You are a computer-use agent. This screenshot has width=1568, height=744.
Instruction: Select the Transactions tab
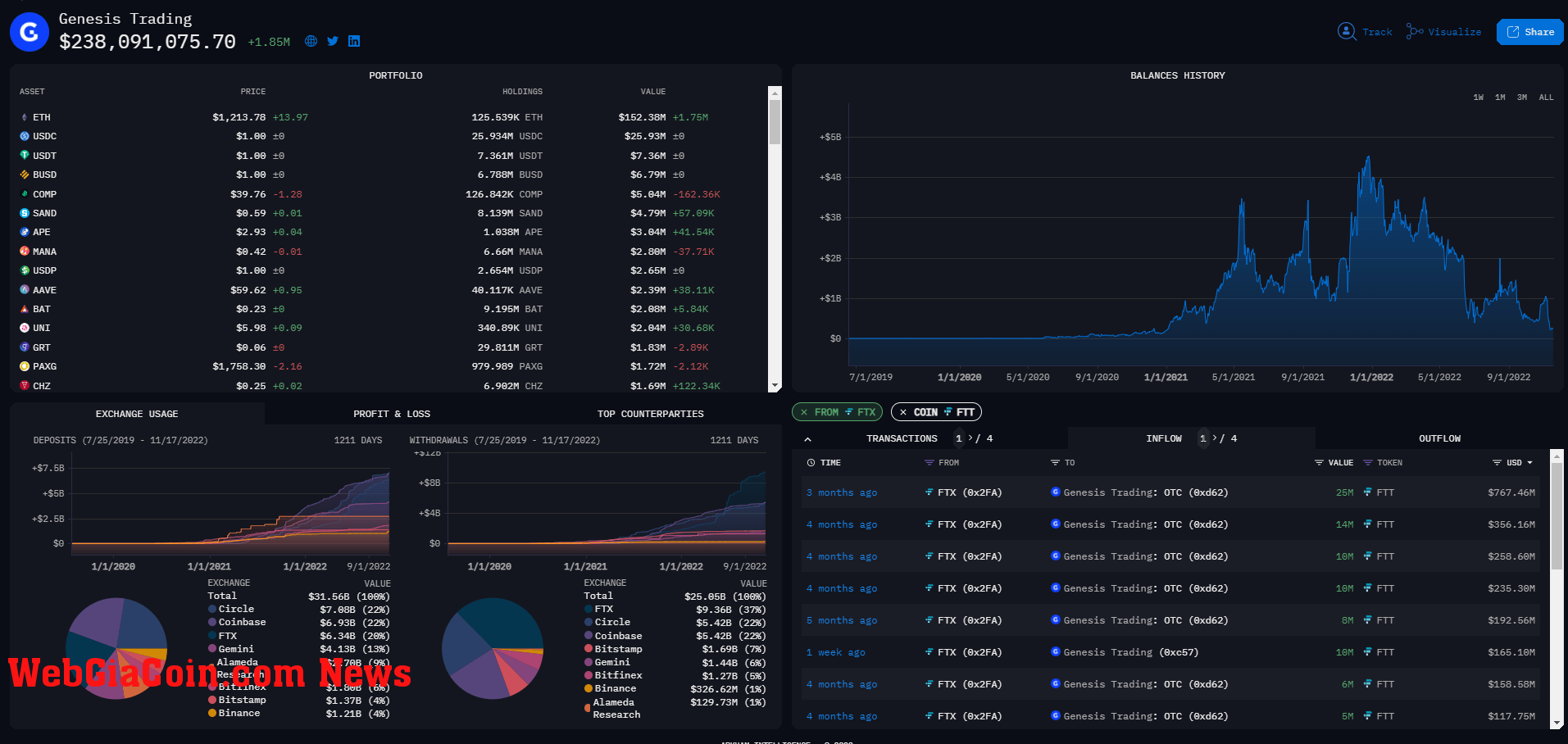[x=902, y=438]
